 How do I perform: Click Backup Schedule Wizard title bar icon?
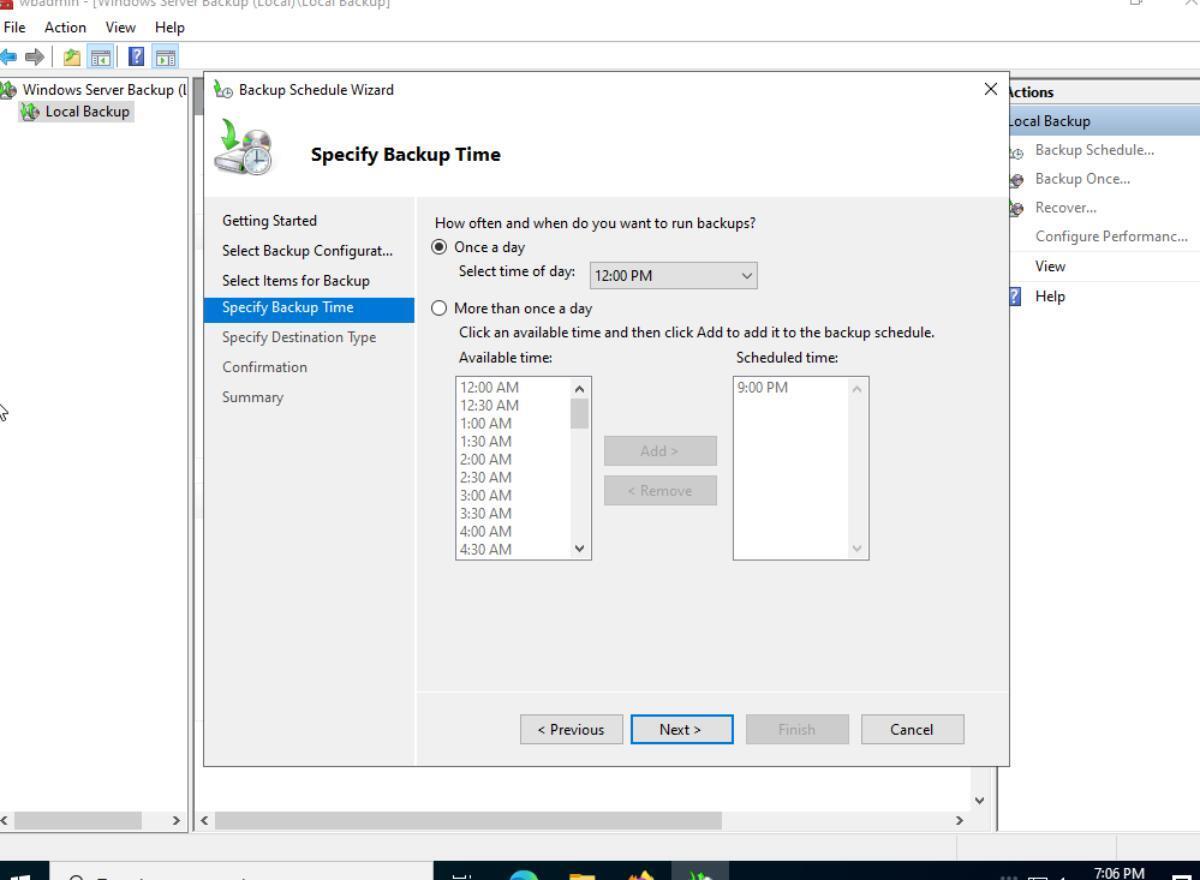(223, 90)
